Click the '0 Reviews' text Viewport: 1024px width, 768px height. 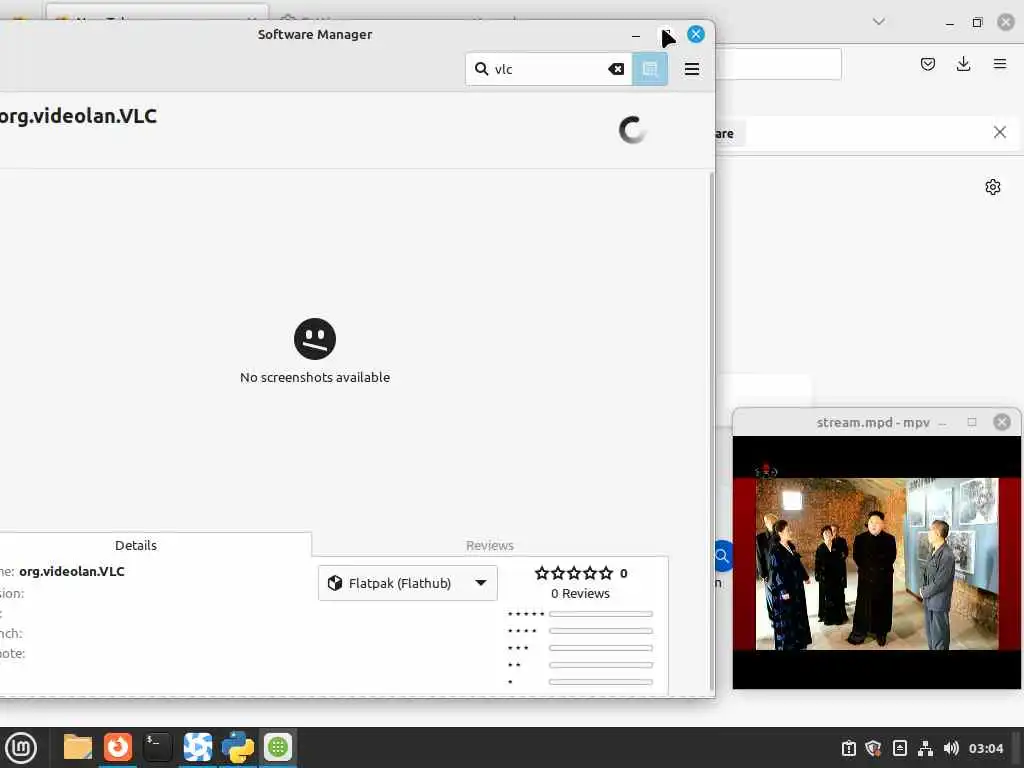pyautogui.click(x=580, y=594)
